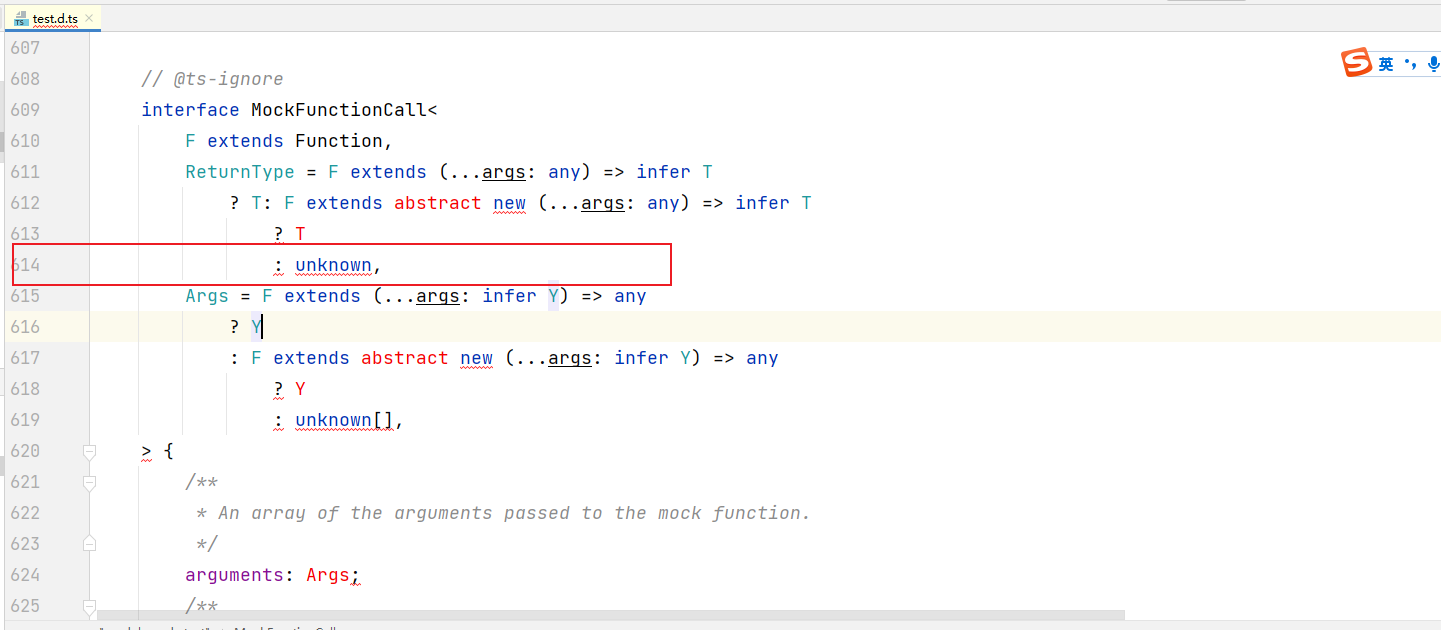Viewport: 1441px width, 630px height.
Task: Click the highlighted Y on line 615
Action: [x=552, y=295]
